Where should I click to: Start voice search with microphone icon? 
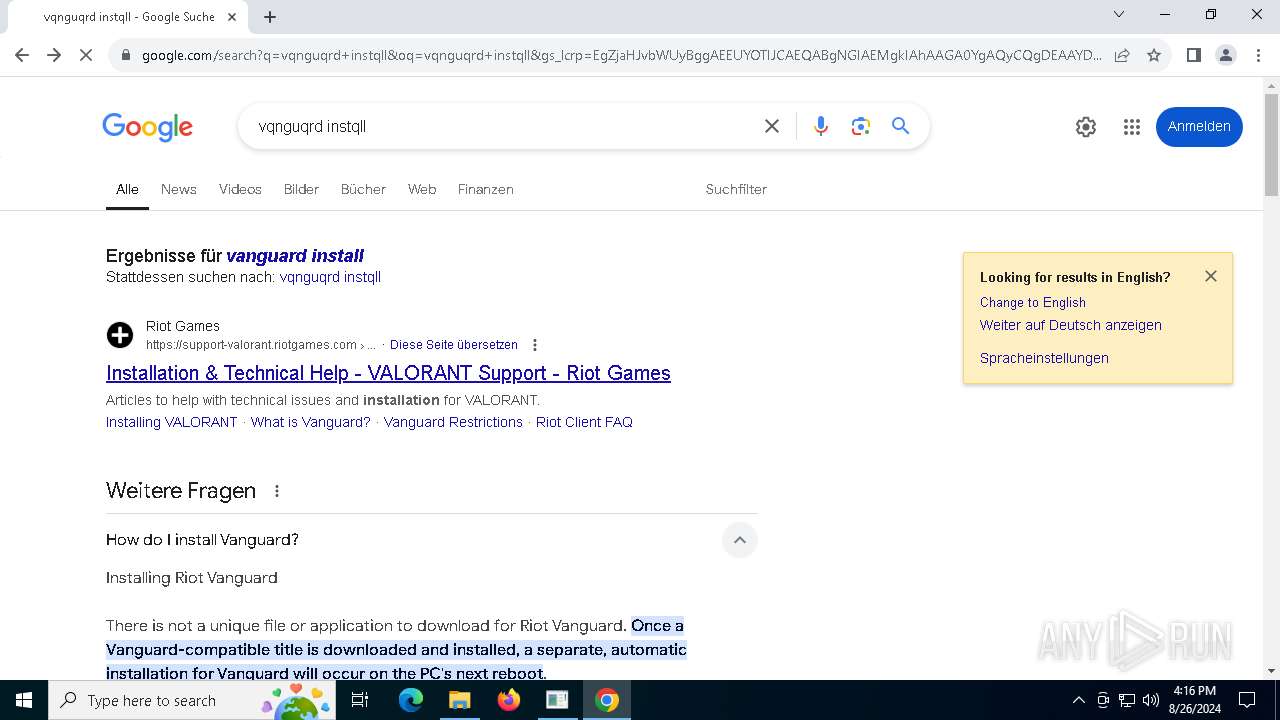tap(820, 126)
